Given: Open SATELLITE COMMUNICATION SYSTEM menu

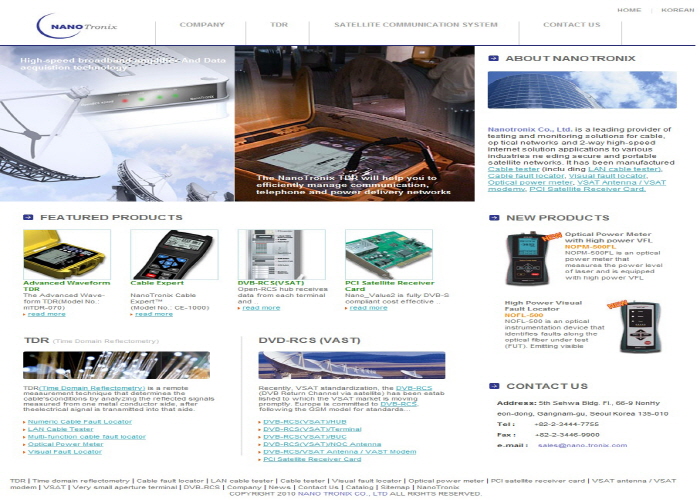Looking at the screenshot, I should (x=416, y=25).
